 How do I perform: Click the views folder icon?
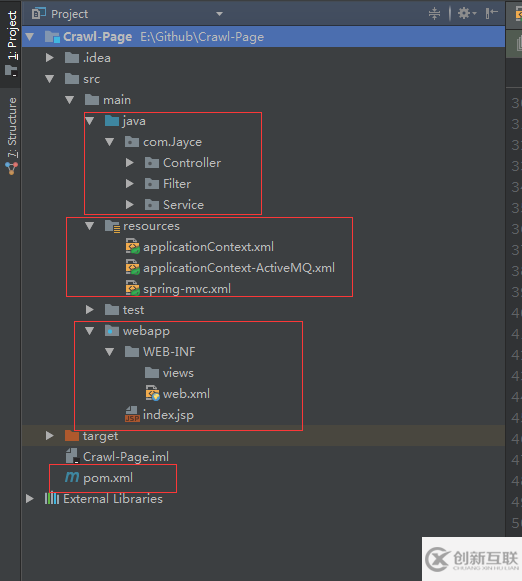click(x=152, y=373)
